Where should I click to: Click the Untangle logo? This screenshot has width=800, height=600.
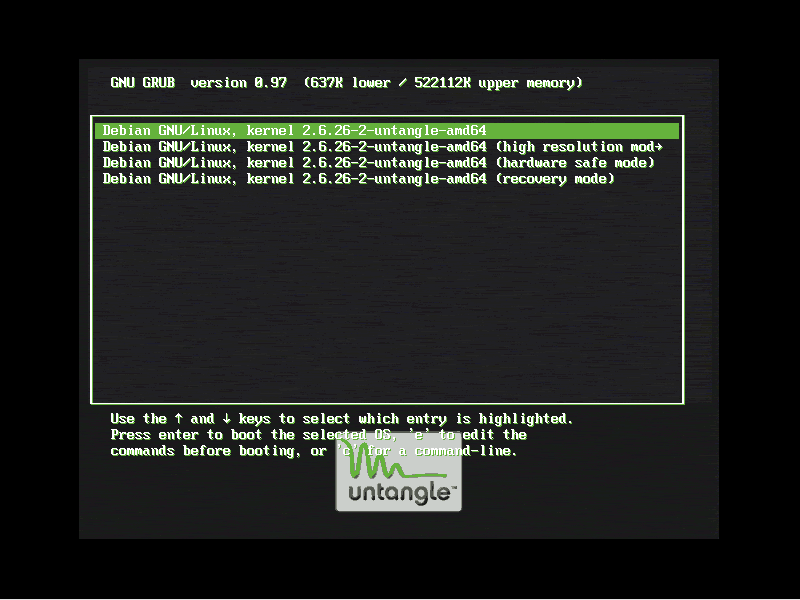(x=398, y=472)
